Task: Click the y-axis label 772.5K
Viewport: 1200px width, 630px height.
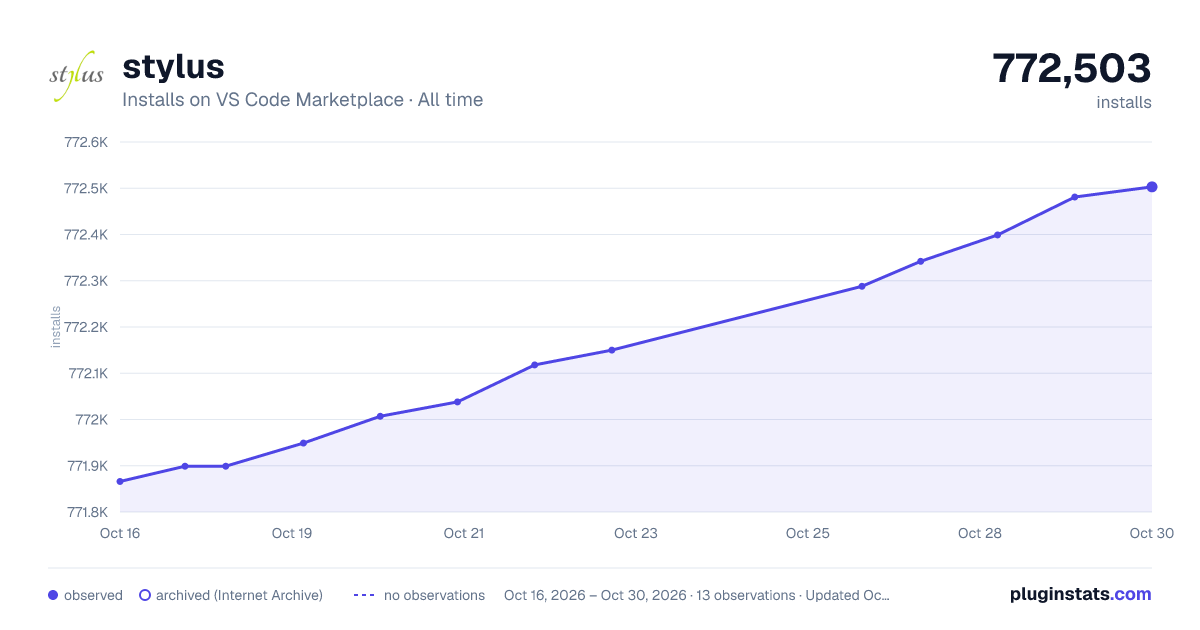Action: [85, 188]
